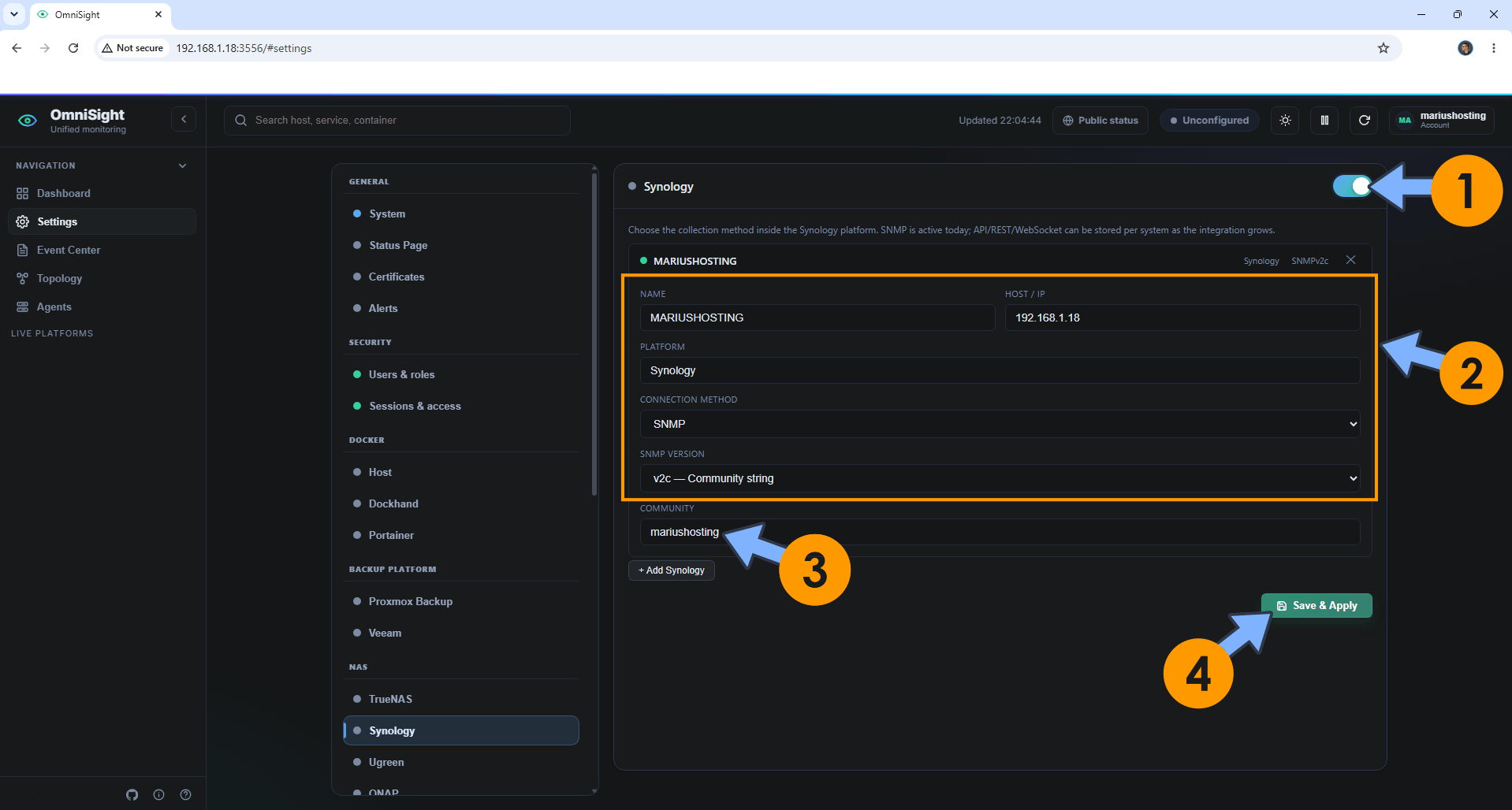Screen dimensions: 1512x810
Task: Open Public status page button
Action: click(1100, 121)
